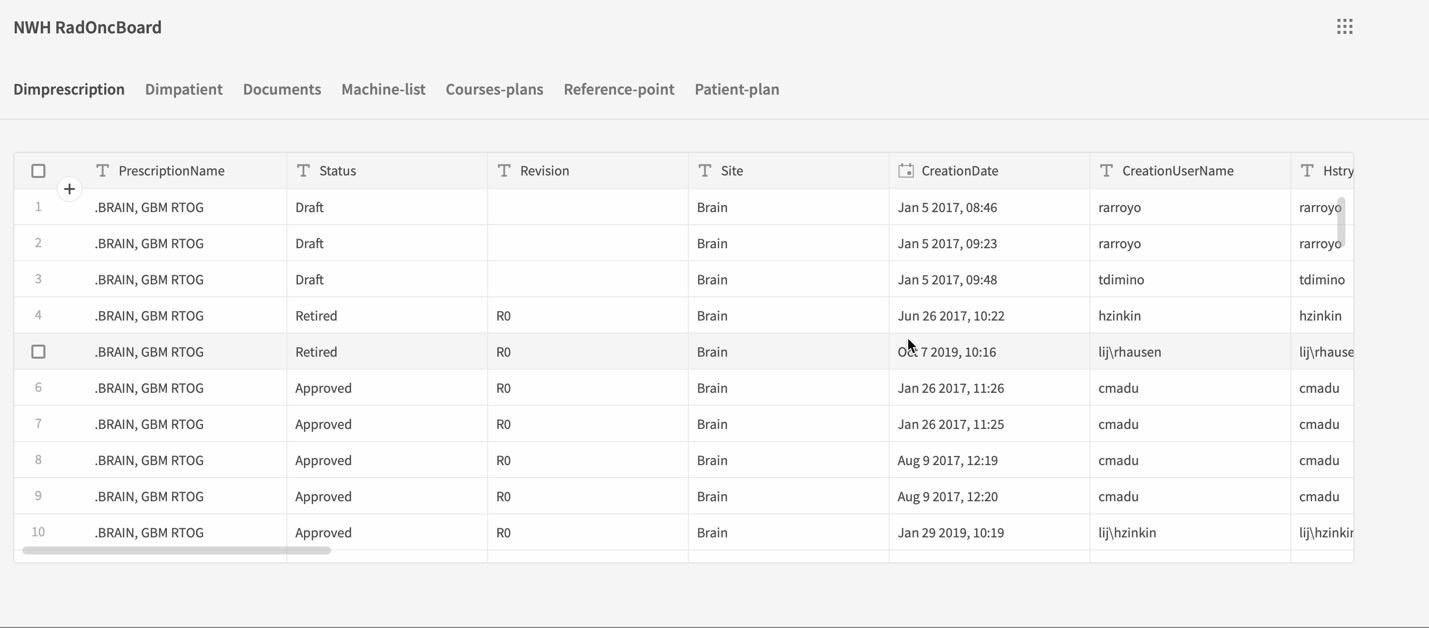Select the Retired status cell in row 4
1429x628 pixels.
coord(316,316)
